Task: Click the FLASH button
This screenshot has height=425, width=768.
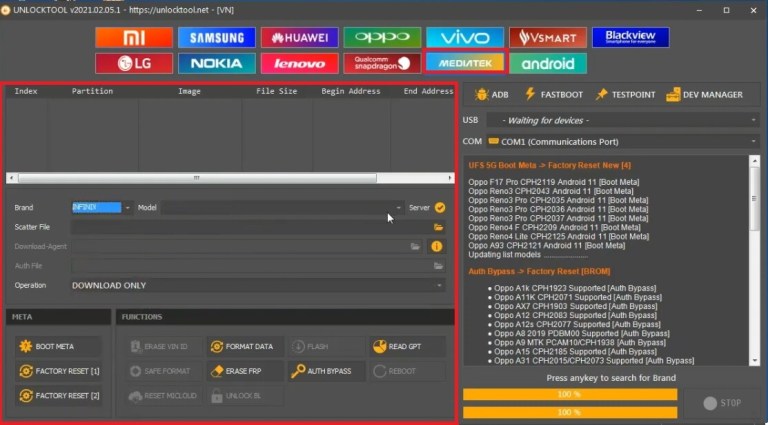Action: 327,347
